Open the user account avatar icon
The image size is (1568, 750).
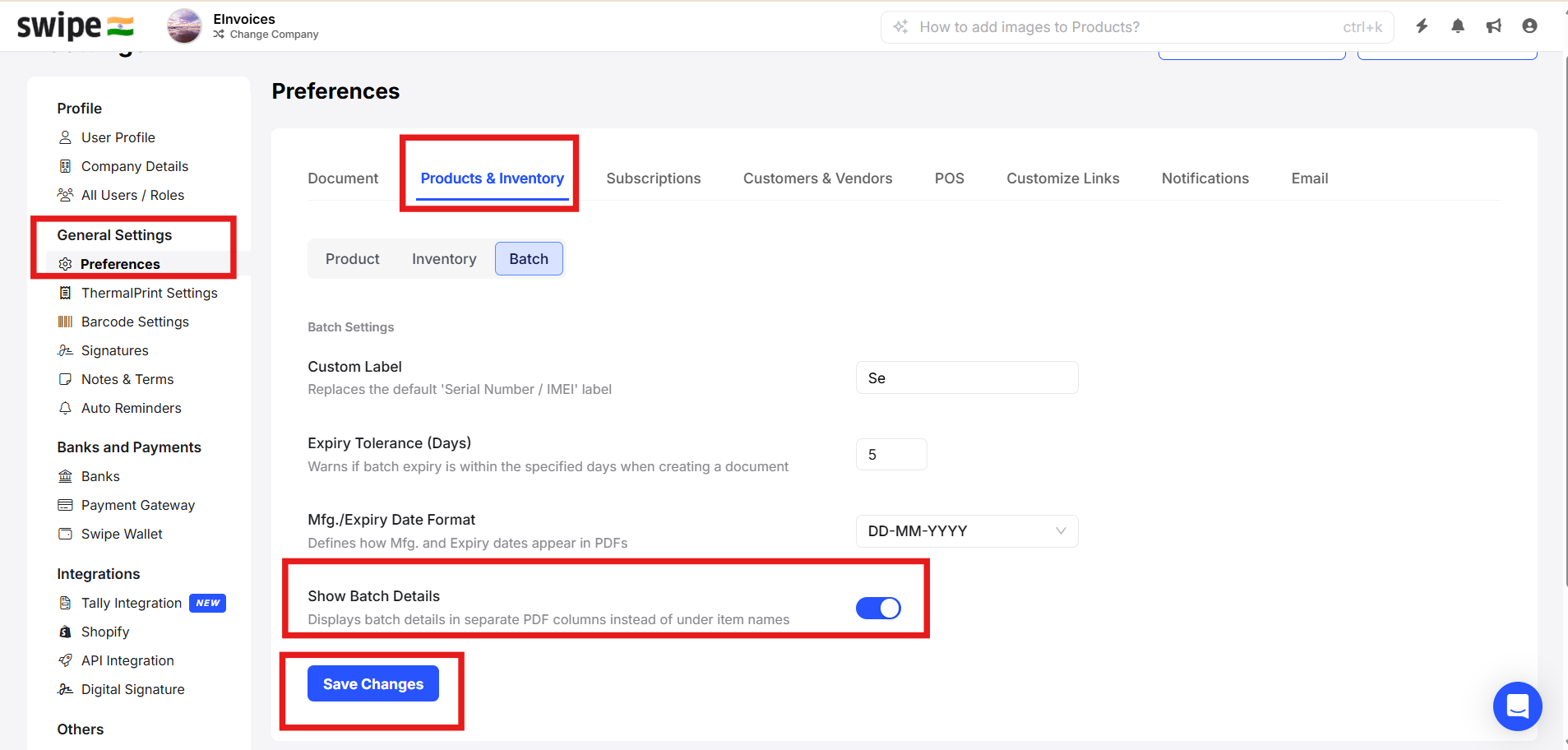pyautogui.click(x=1529, y=26)
